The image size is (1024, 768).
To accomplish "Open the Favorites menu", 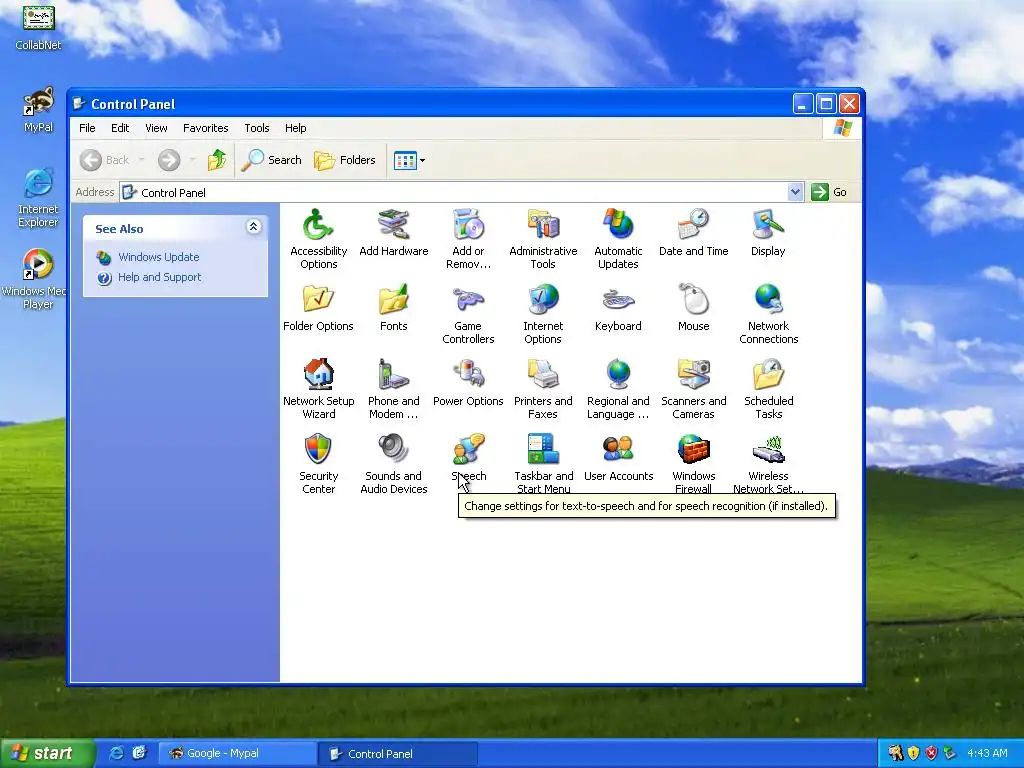I will (x=205, y=128).
